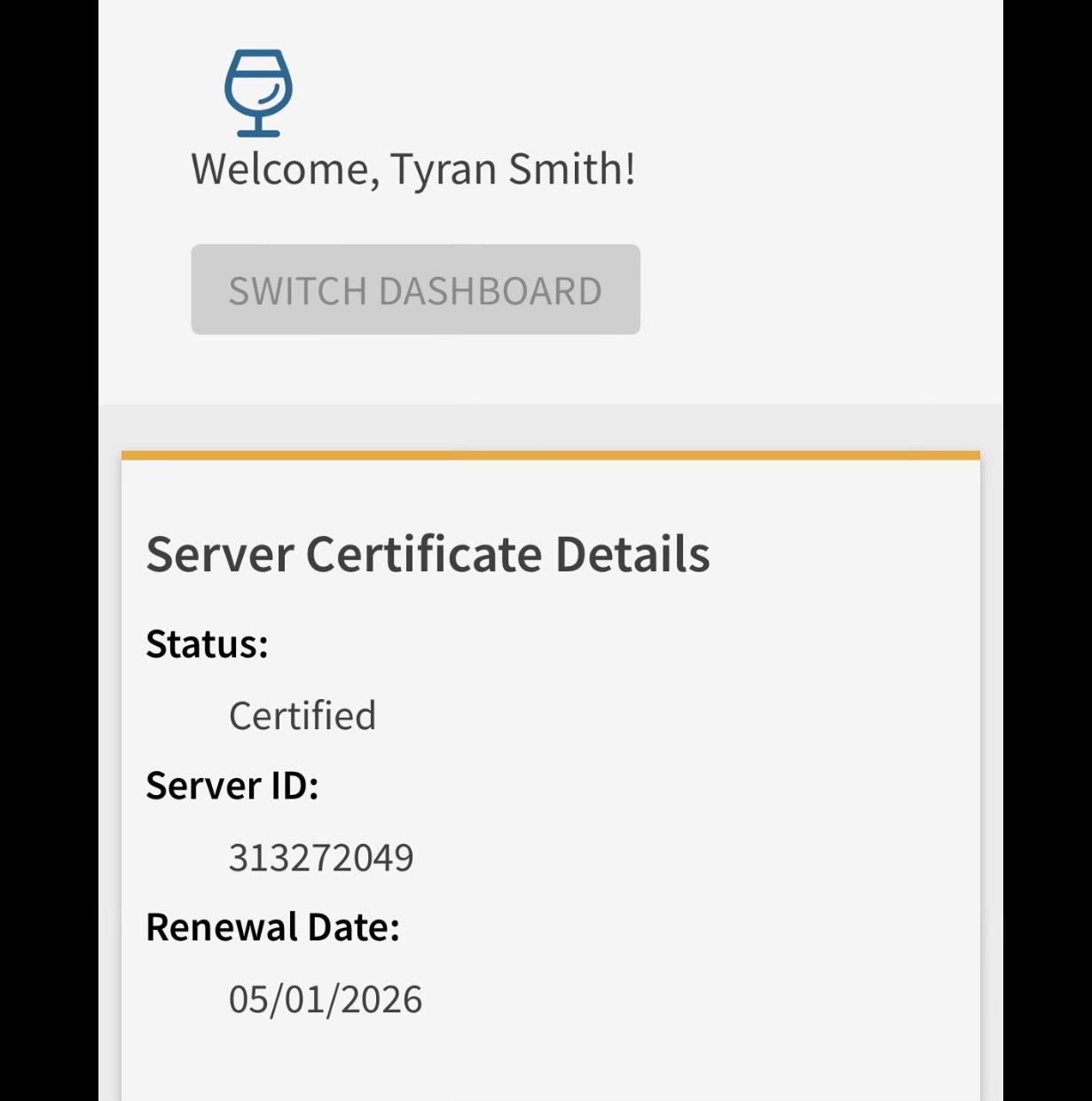The image size is (1092, 1101).
Task: Select the name Tyran Smith in greeting
Action: click(x=510, y=169)
